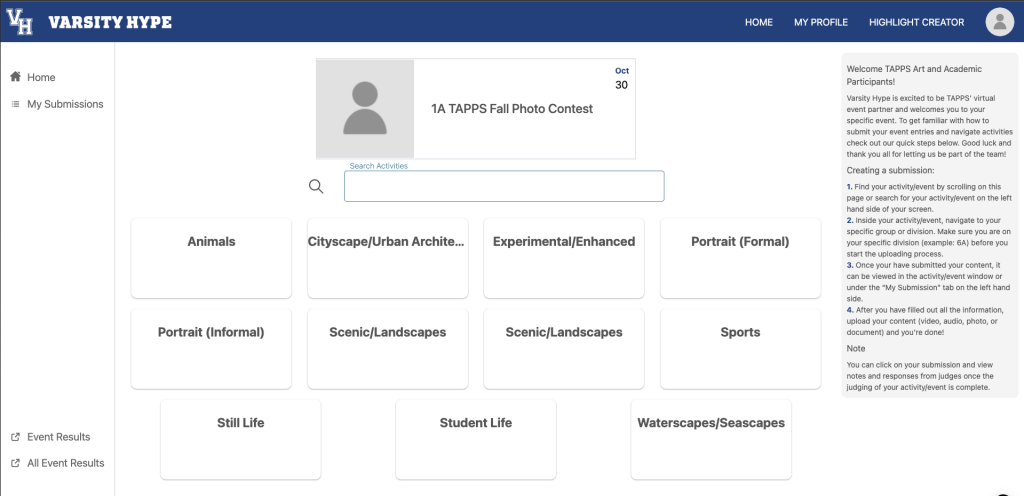
Task: Open the Still Life activity card
Action: [x=240, y=439]
